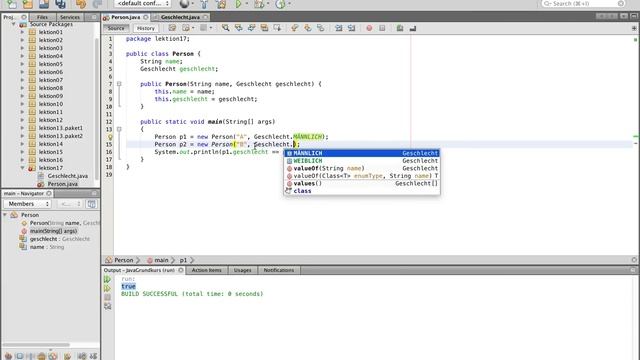The image size is (640, 360).
Task: Toggle Bookmark in editor toolbar
Action: [x=320, y=28]
